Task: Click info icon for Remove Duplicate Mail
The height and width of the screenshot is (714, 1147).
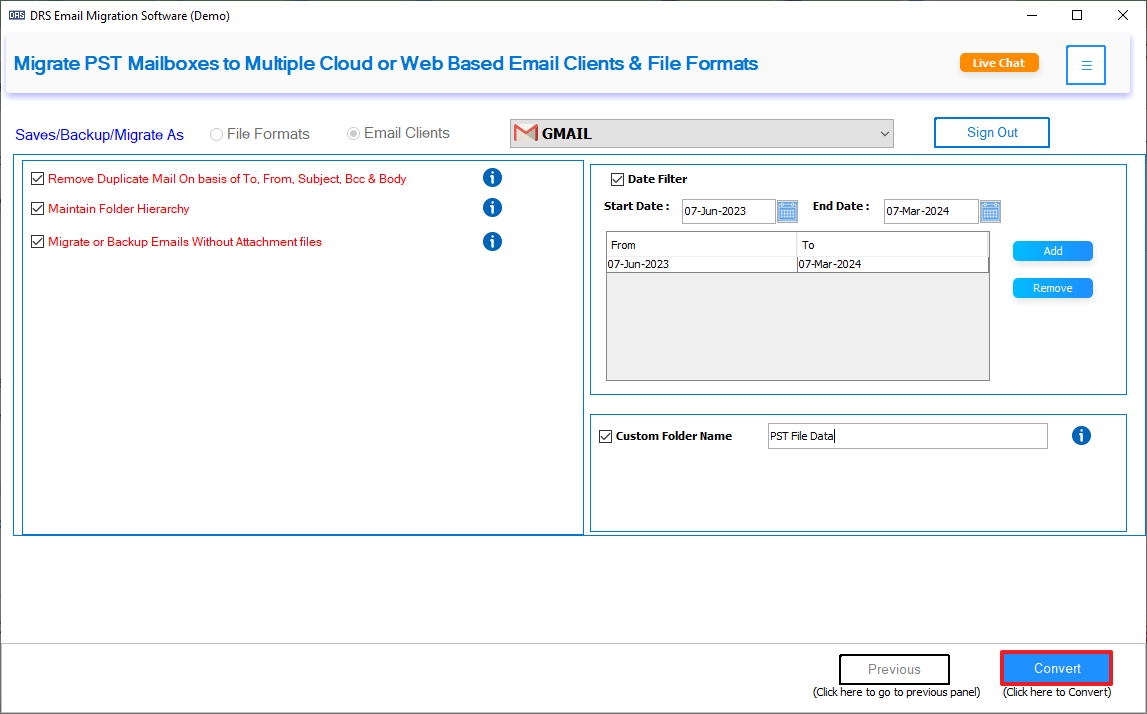Action: (x=492, y=178)
